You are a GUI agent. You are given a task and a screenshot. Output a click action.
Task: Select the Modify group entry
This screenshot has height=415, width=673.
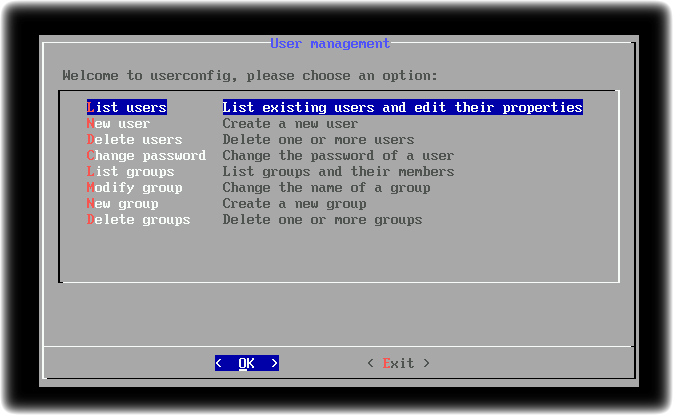[x=134, y=188]
